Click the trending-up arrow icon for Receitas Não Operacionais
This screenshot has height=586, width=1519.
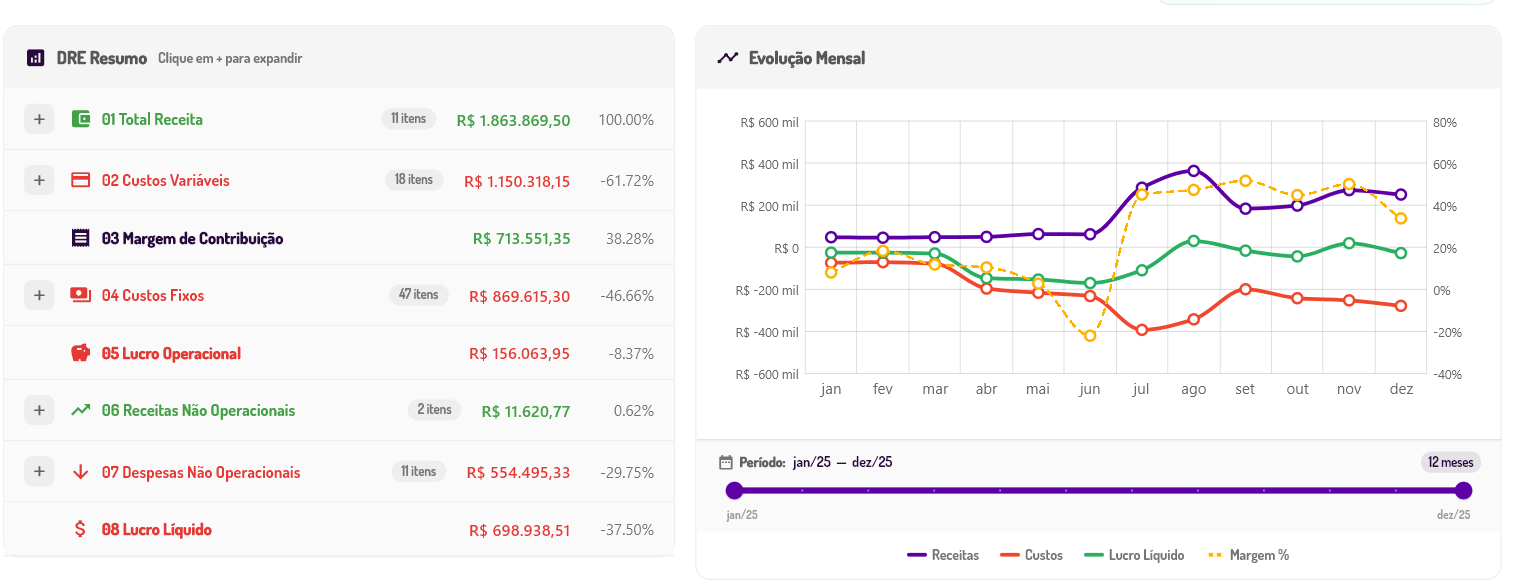tap(81, 410)
